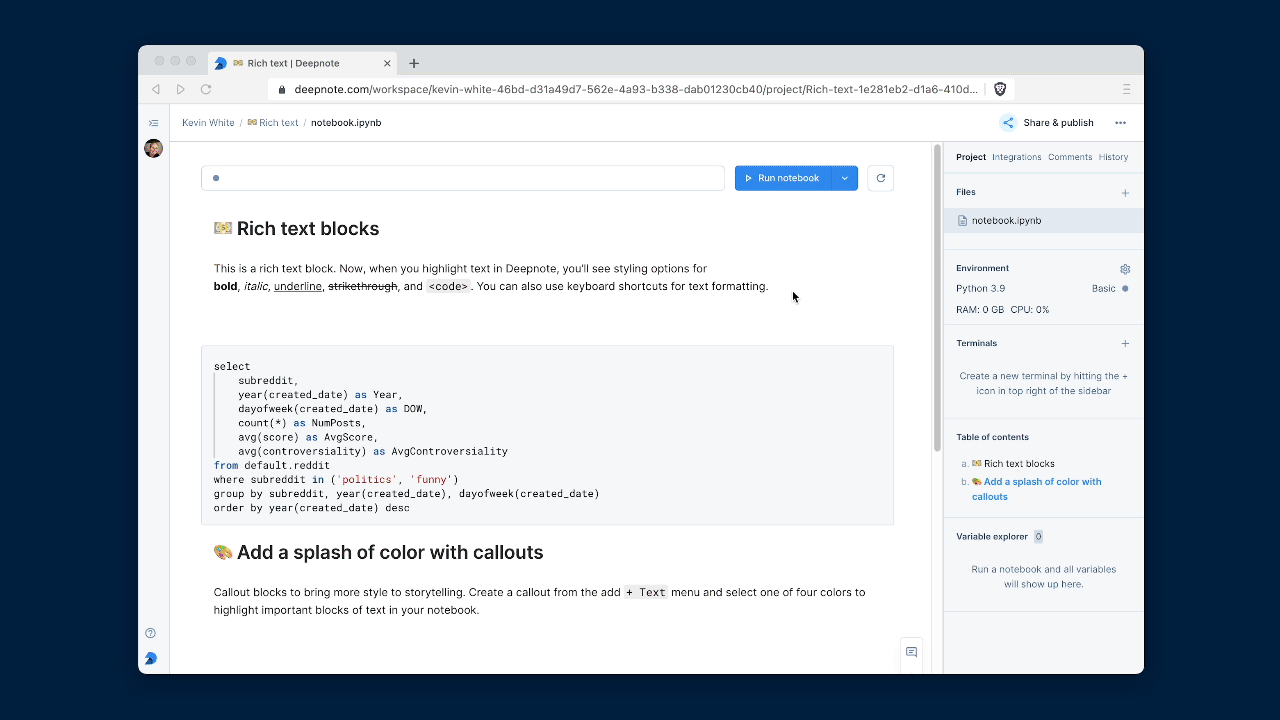Click the Run notebook button
The width and height of the screenshot is (1280, 720).
point(783,178)
